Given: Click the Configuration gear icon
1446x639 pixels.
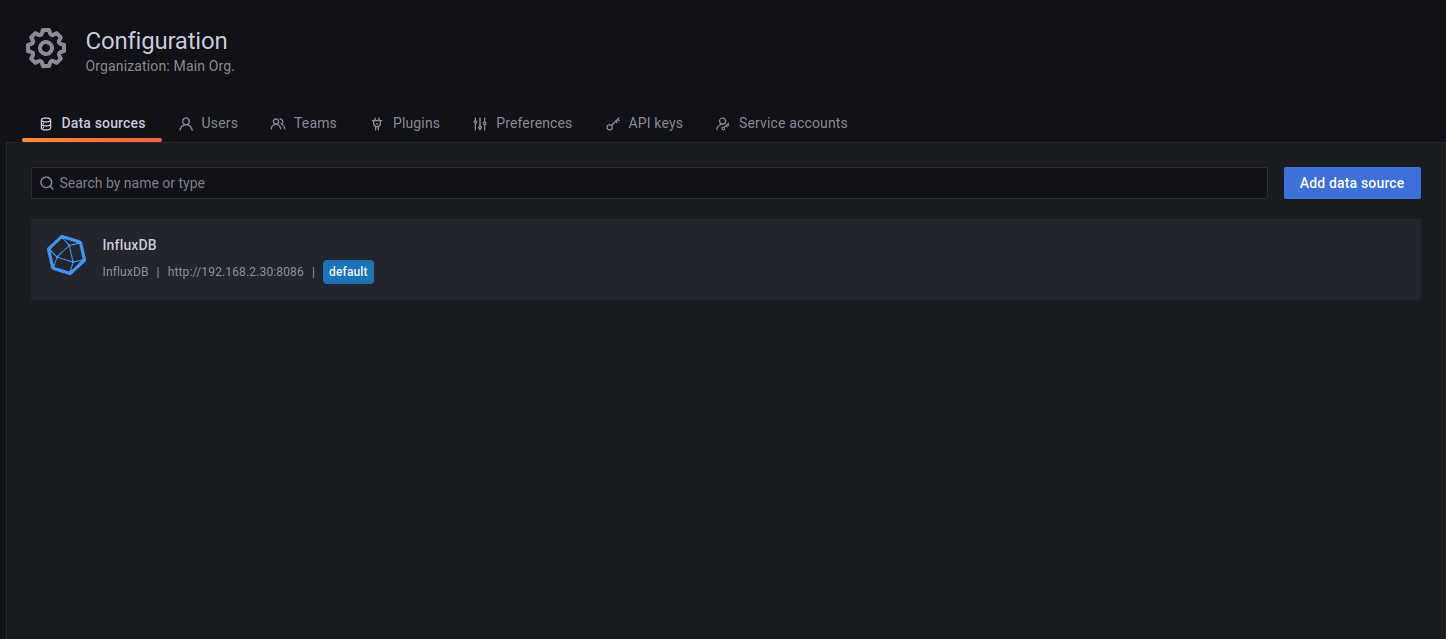Looking at the screenshot, I should (x=46, y=49).
